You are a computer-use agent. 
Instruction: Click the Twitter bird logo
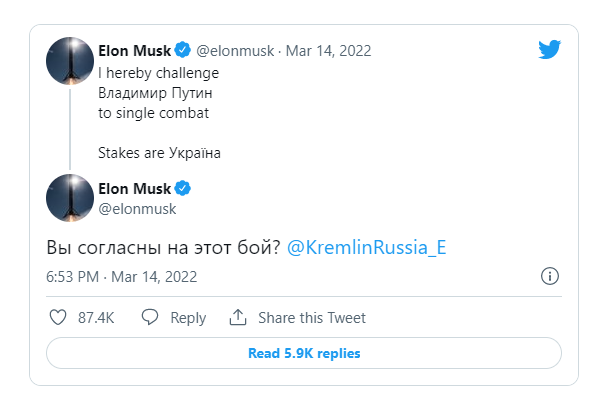(549, 49)
